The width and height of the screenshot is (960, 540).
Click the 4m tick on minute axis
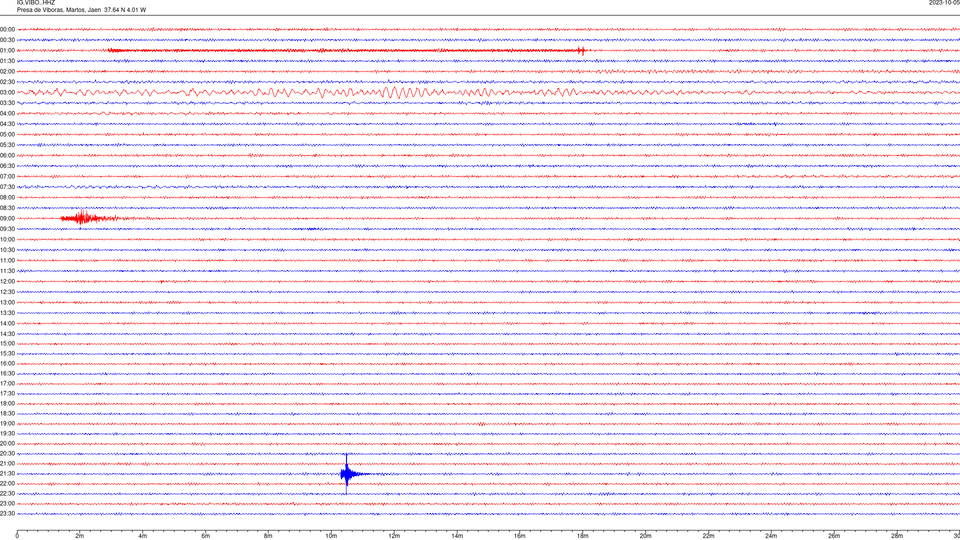pyautogui.click(x=143, y=536)
